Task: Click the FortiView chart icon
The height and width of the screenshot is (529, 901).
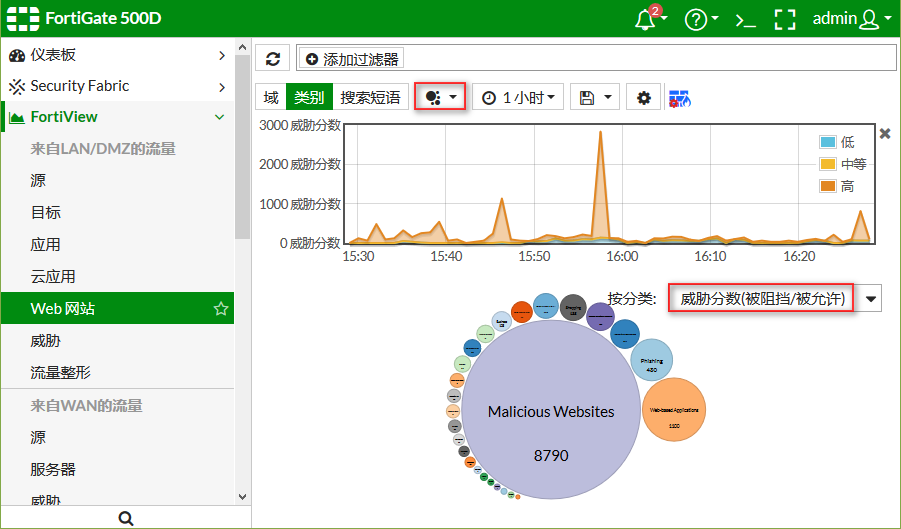Action: pos(17,118)
